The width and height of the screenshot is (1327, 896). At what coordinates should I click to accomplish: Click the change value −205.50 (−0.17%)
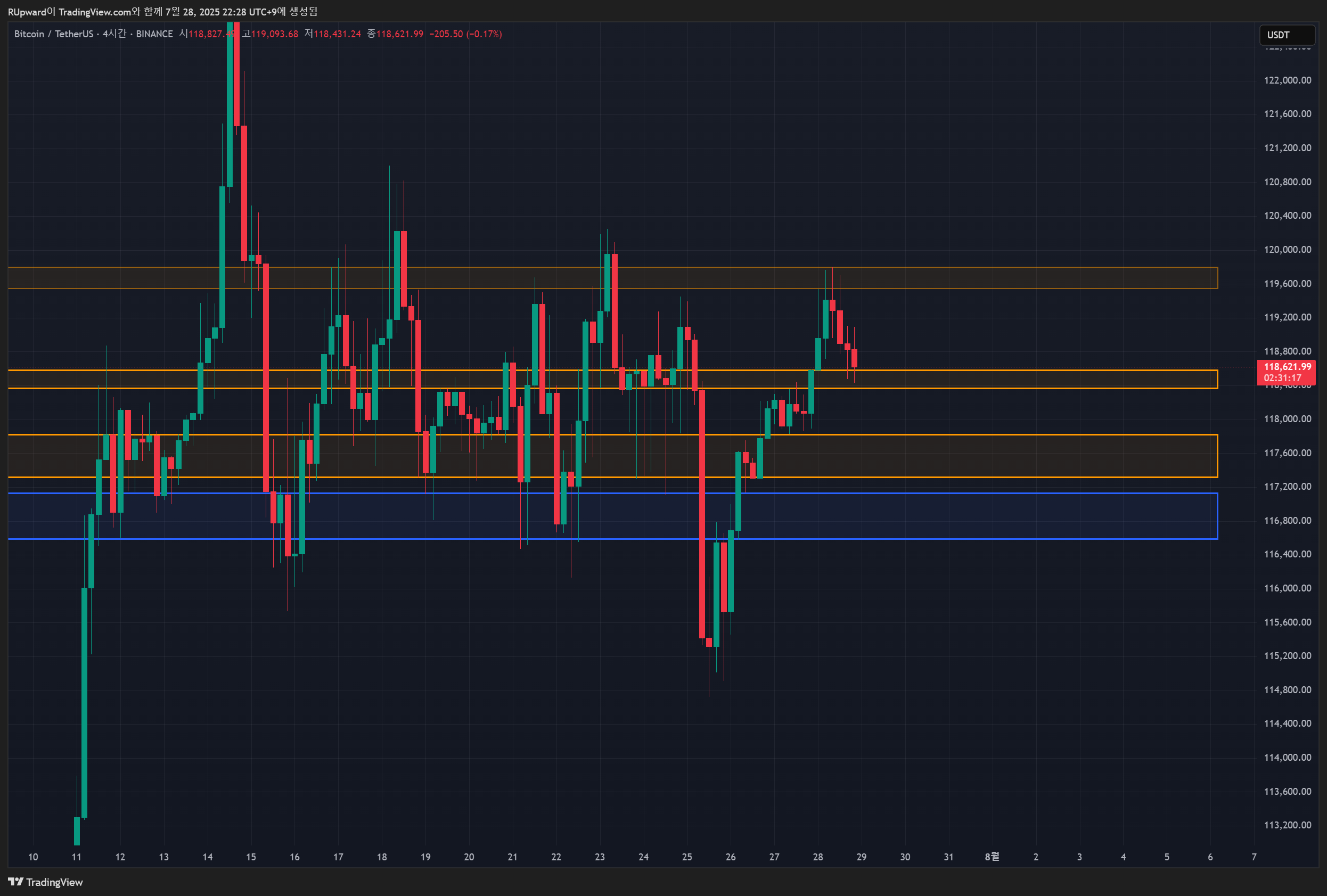[465, 34]
